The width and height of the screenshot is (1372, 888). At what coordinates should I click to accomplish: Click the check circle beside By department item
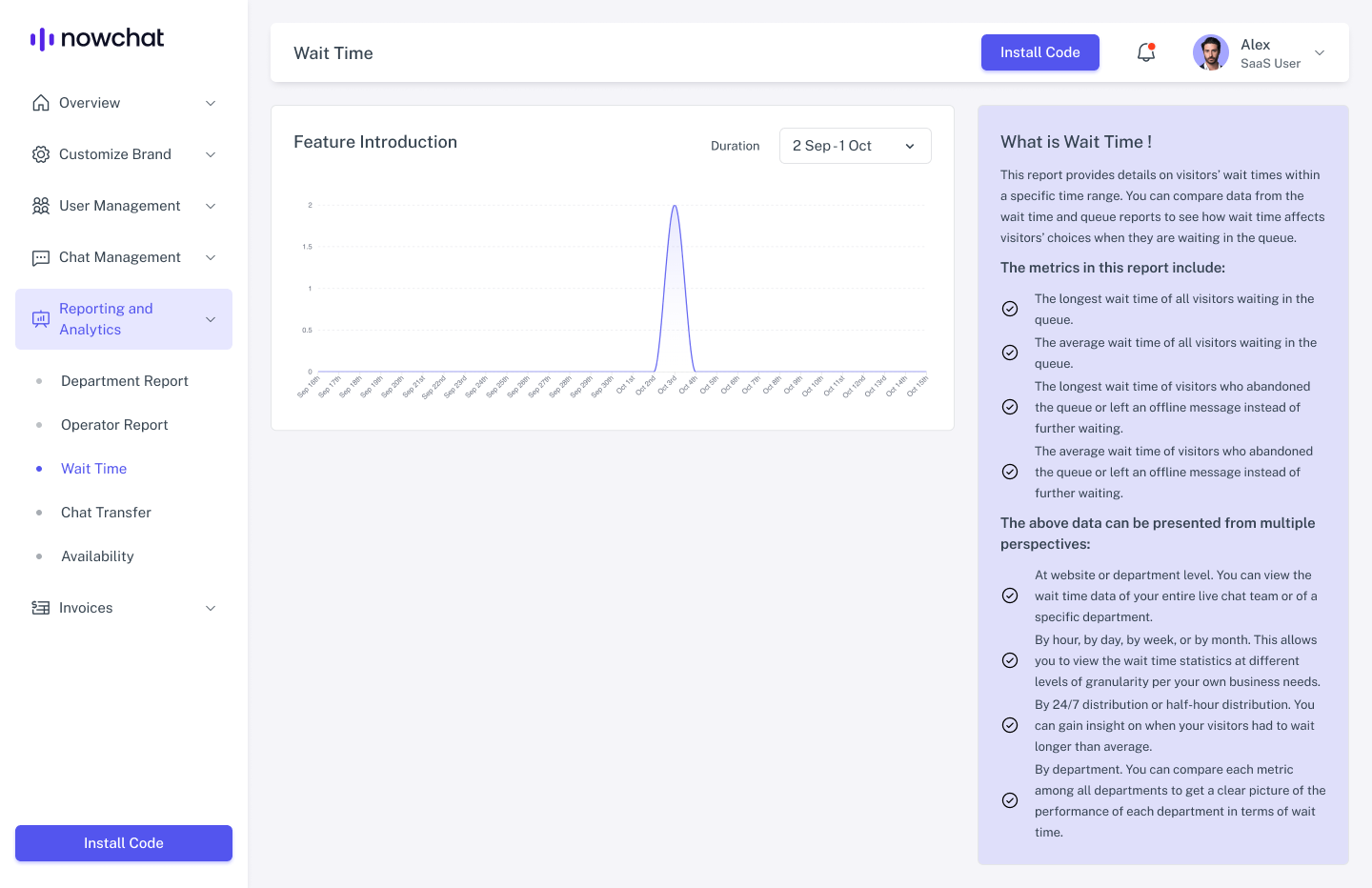1010,800
